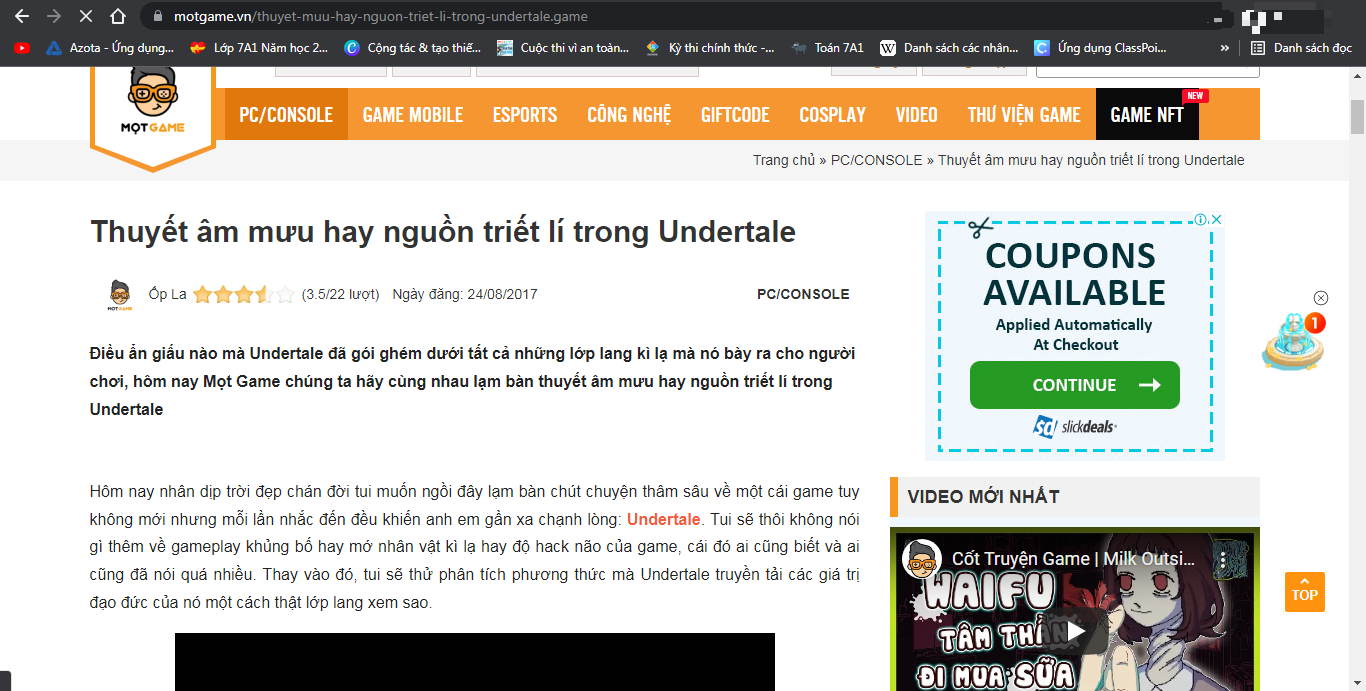Rate article with the first star

coord(203,294)
